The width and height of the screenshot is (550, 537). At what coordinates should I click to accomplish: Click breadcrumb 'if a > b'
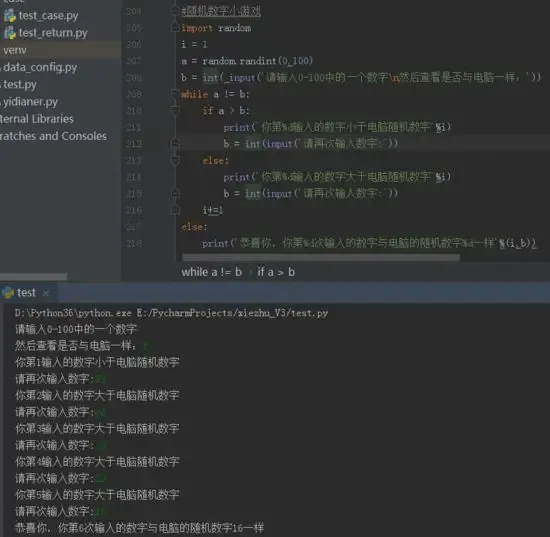(x=276, y=272)
